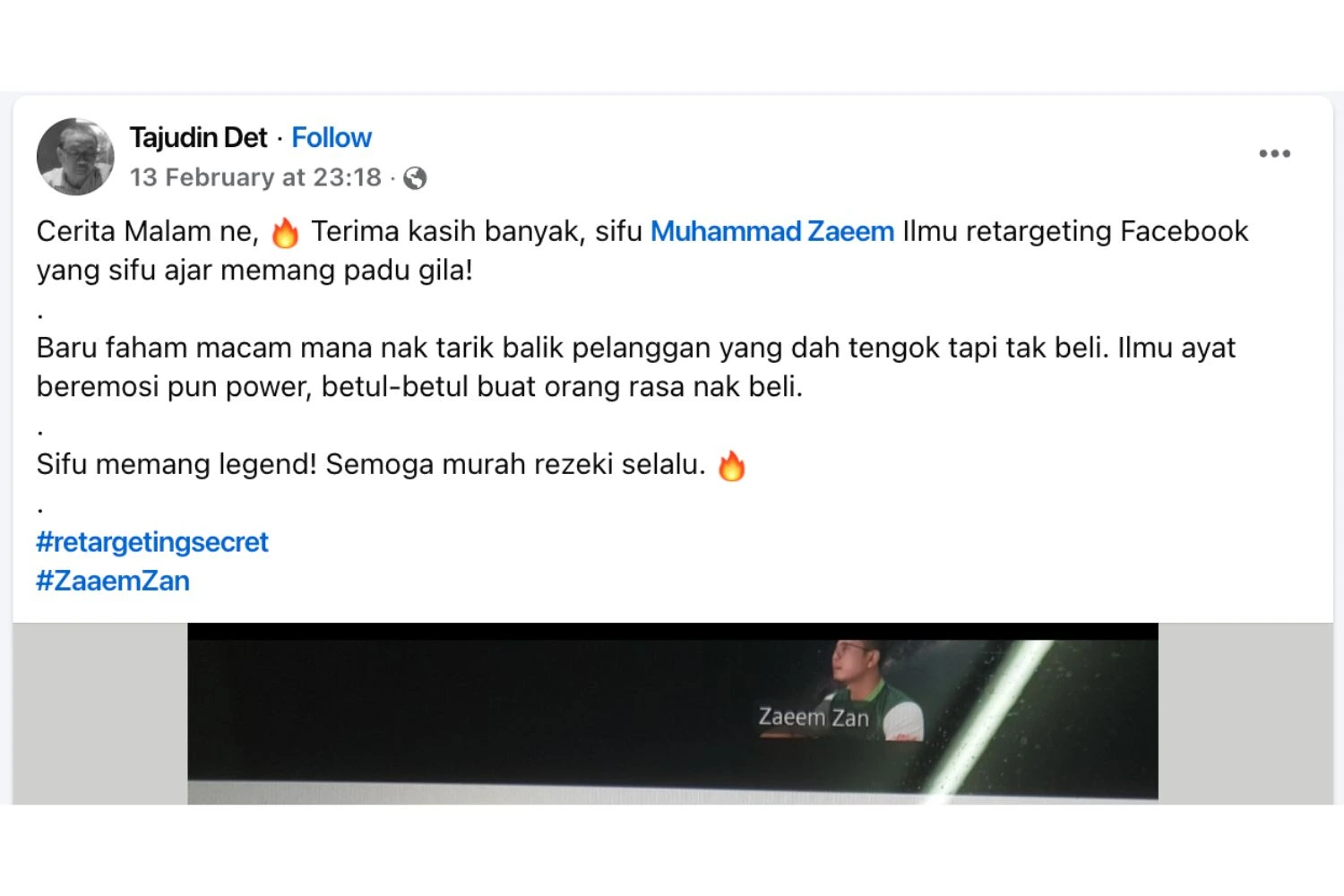Image resolution: width=1344 pixels, height=896 pixels.
Task: Open the 13 February at 23:18 timestamp
Action: point(255,177)
